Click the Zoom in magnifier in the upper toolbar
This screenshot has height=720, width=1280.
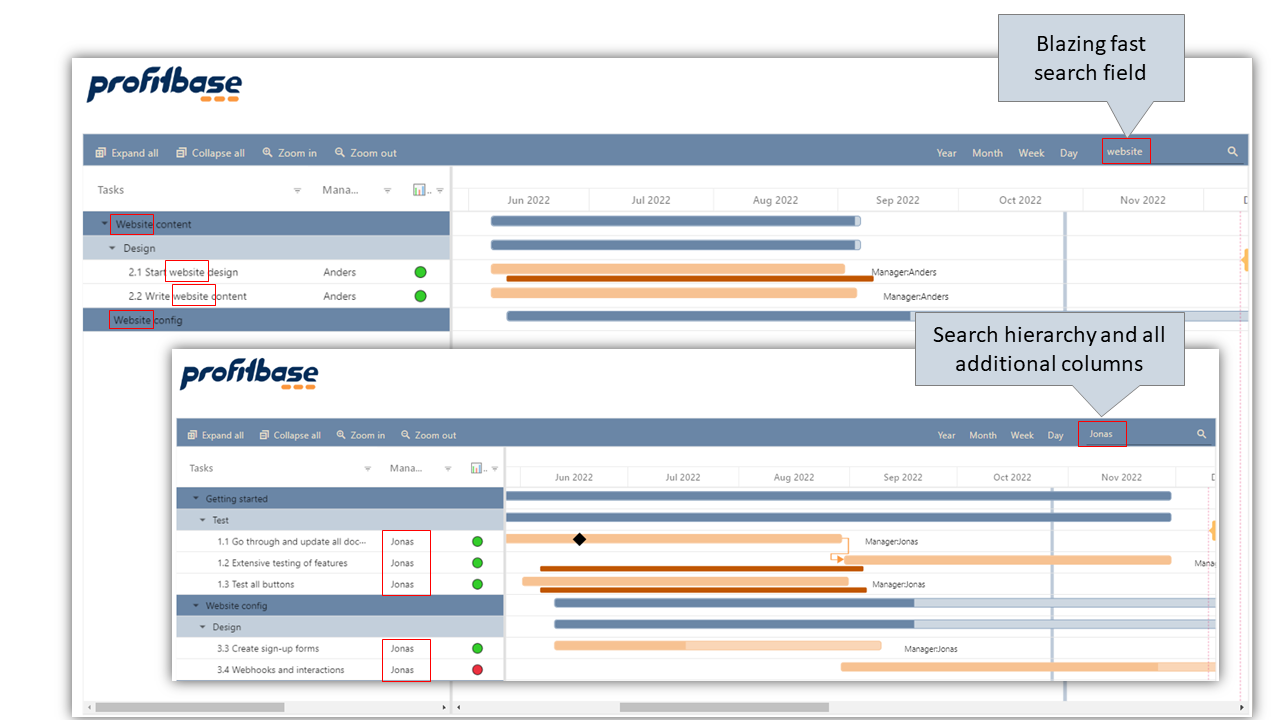268,153
